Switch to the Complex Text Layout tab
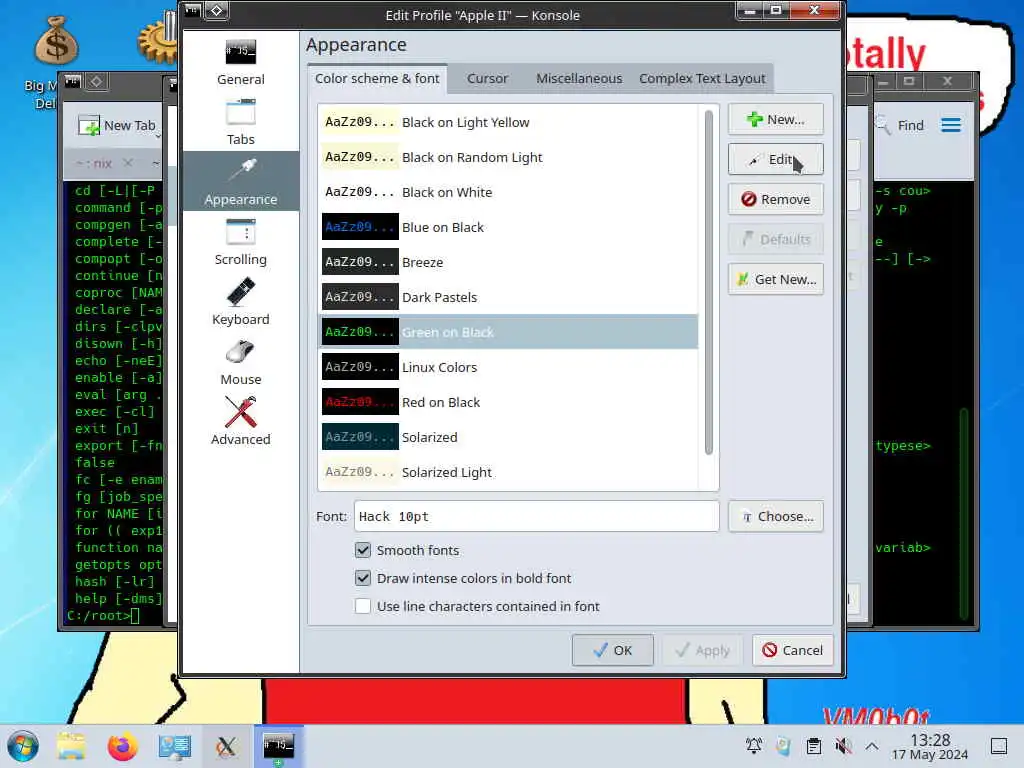Viewport: 1024px width, 768px height. [702, 78]
